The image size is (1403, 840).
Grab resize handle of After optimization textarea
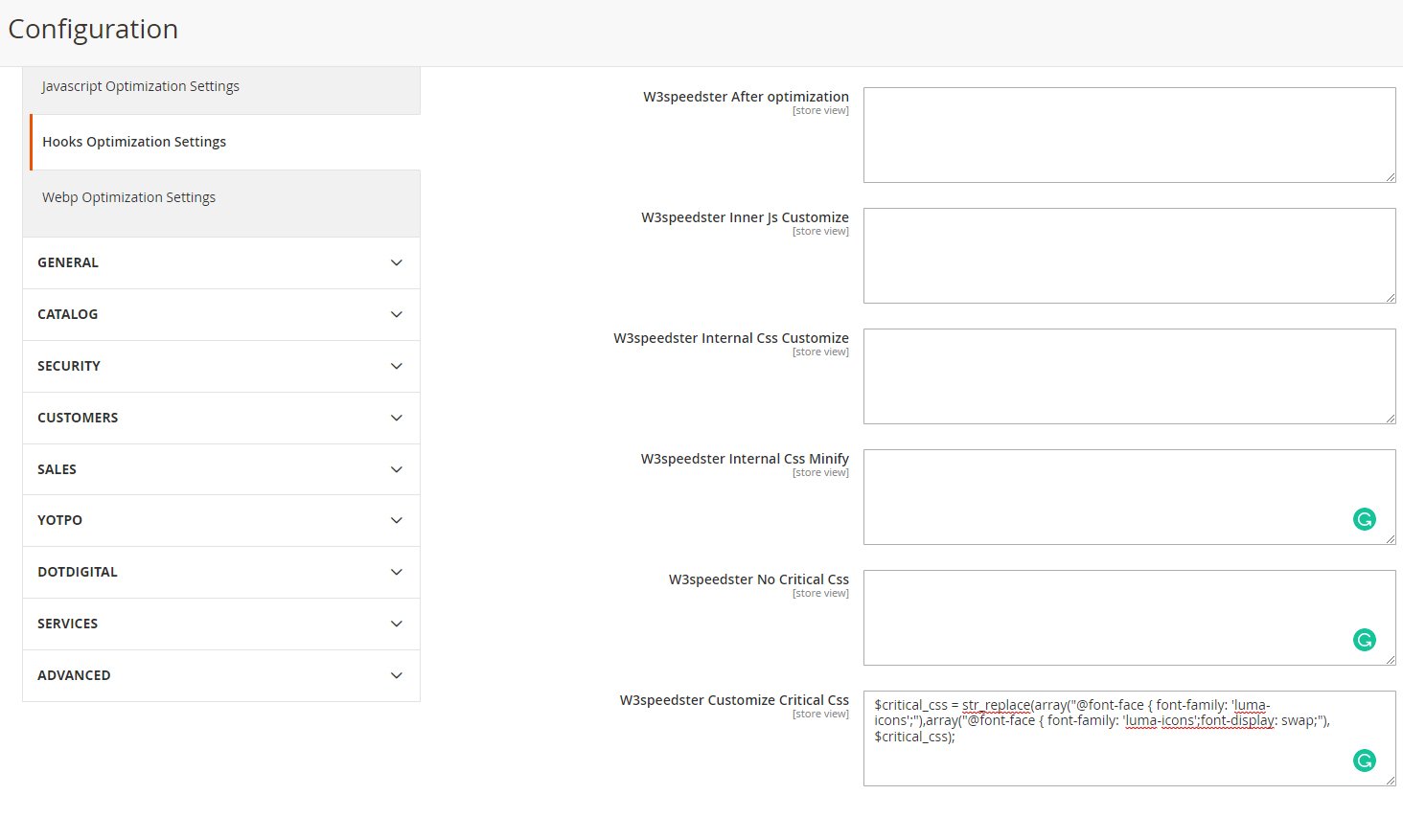[1390, 176]
